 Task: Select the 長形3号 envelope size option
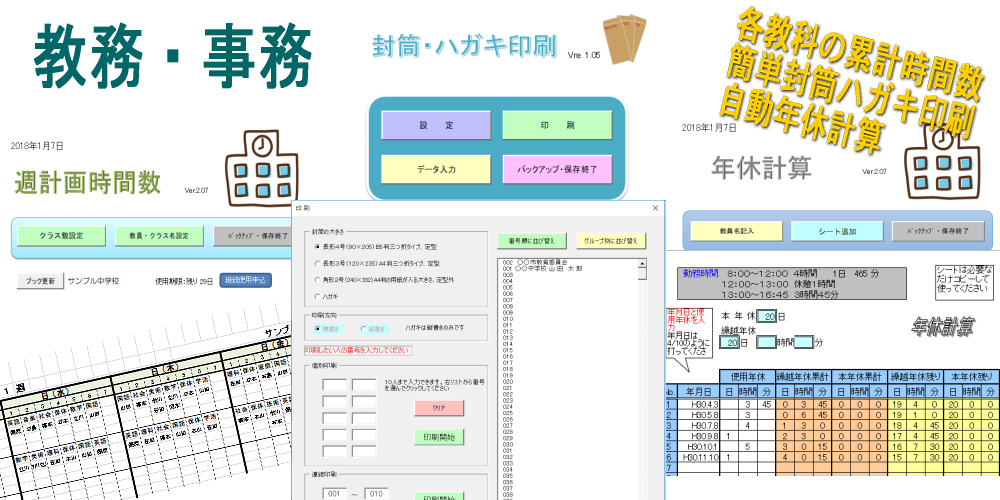tap(318, 263)
